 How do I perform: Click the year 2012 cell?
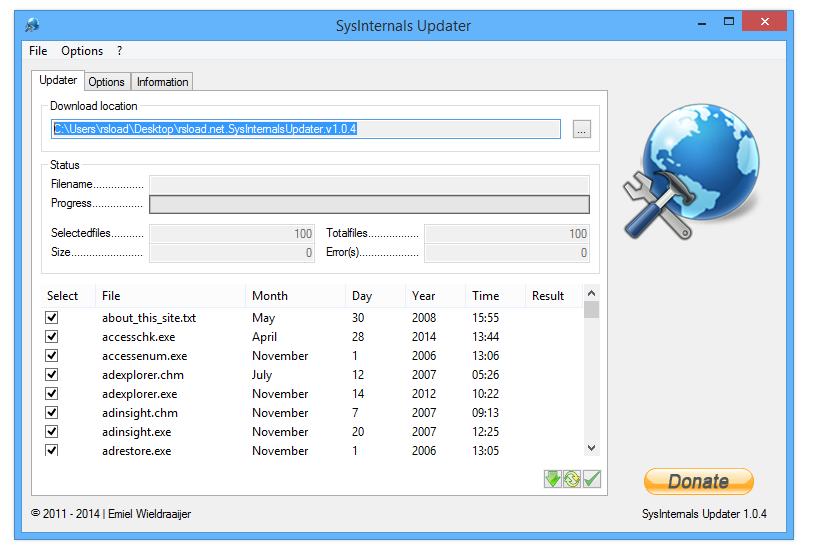point(424,394)
